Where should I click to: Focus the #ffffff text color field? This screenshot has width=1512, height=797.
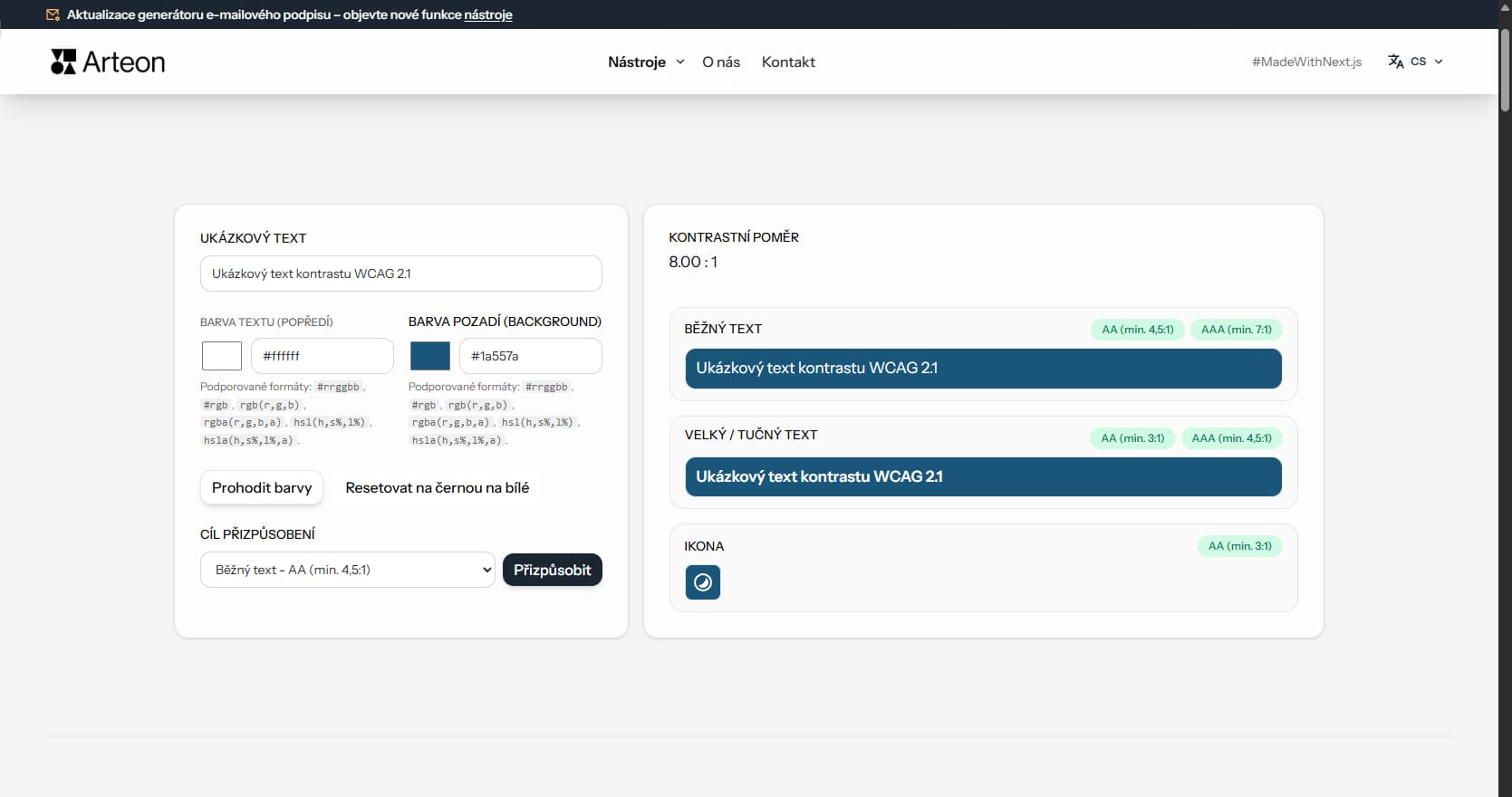tap(322, 356)
